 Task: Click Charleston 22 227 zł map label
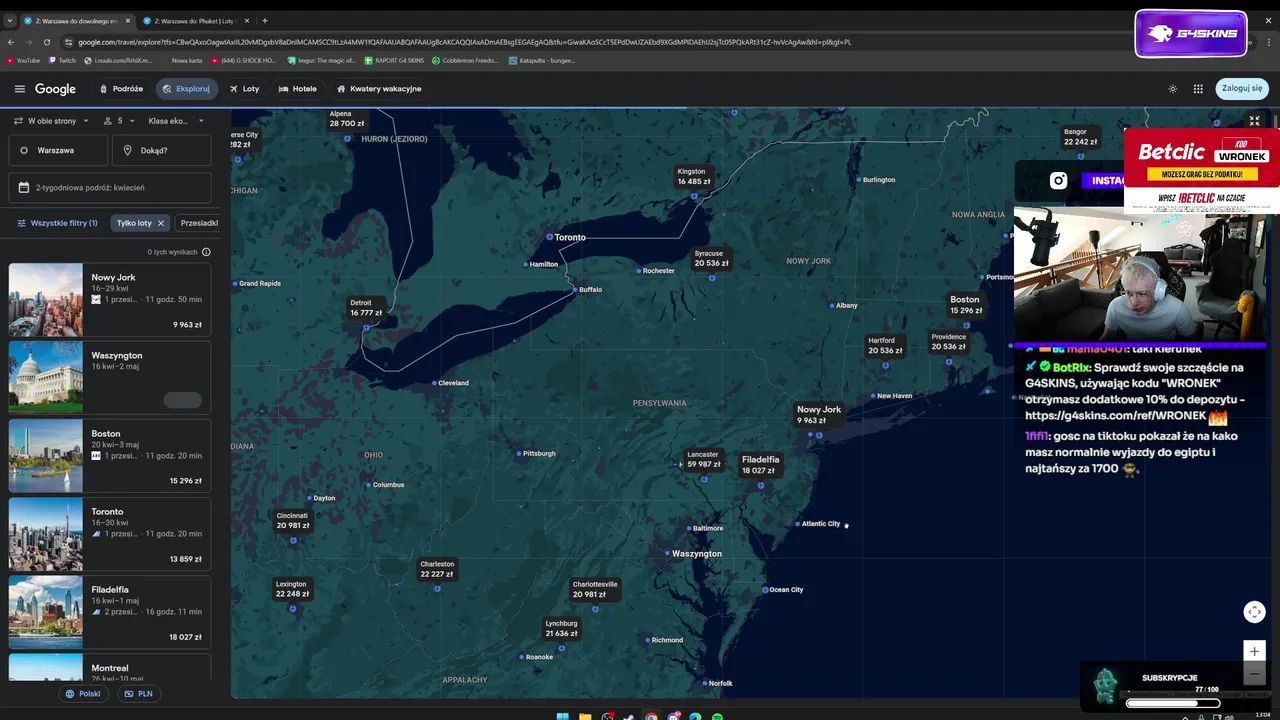coord(437,569)
